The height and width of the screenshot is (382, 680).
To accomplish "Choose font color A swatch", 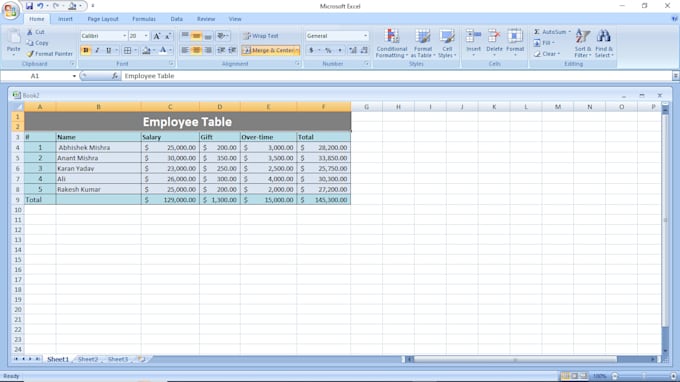I will [x=163, y=51].
